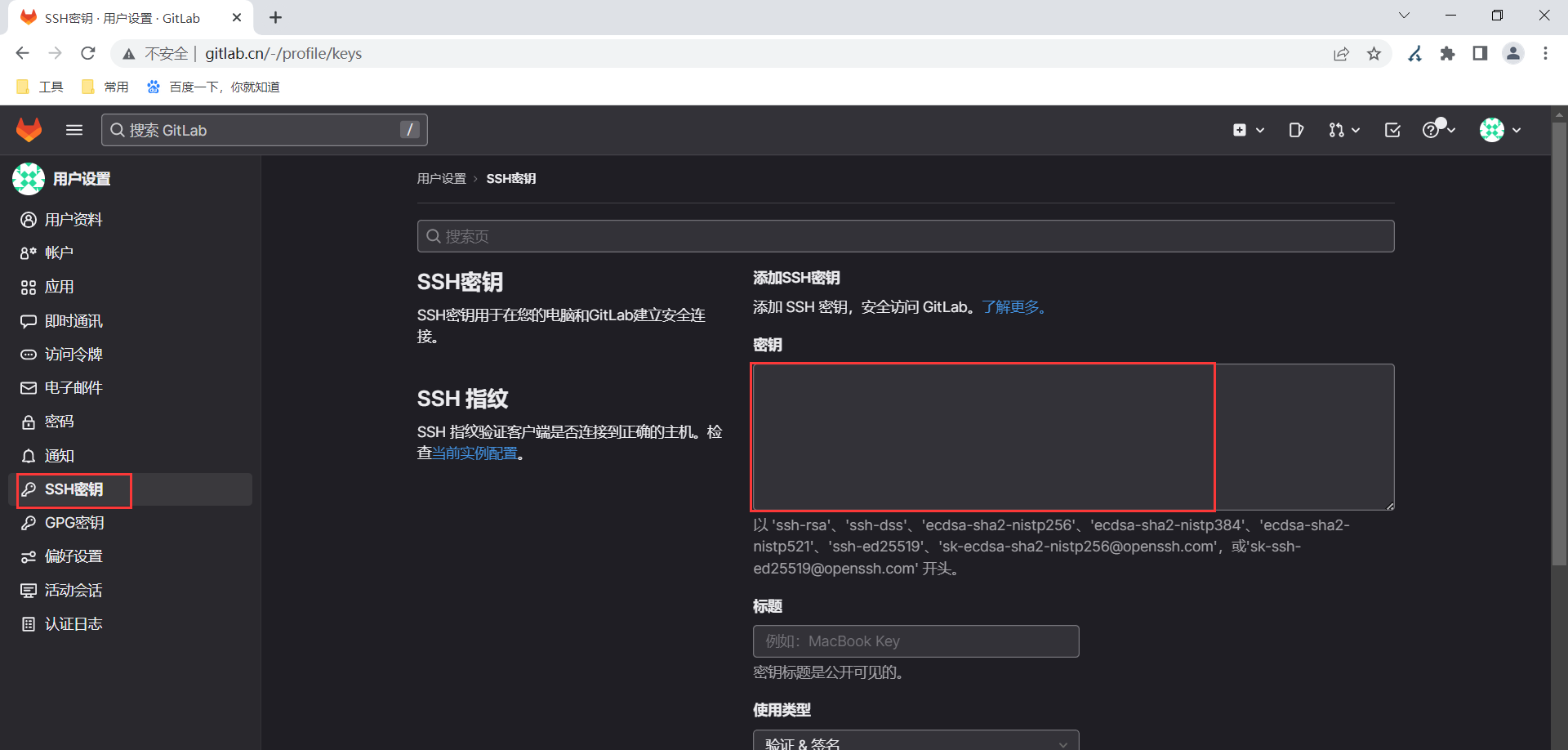This screenshot has height=750, width=1568.
Task: Click the address bar URL
Action: [283, 53]
